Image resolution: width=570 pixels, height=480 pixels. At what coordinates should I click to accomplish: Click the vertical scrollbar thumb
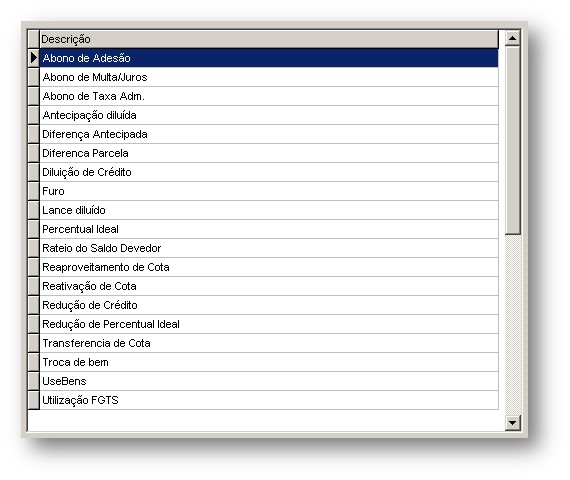[x=513, y=141]
